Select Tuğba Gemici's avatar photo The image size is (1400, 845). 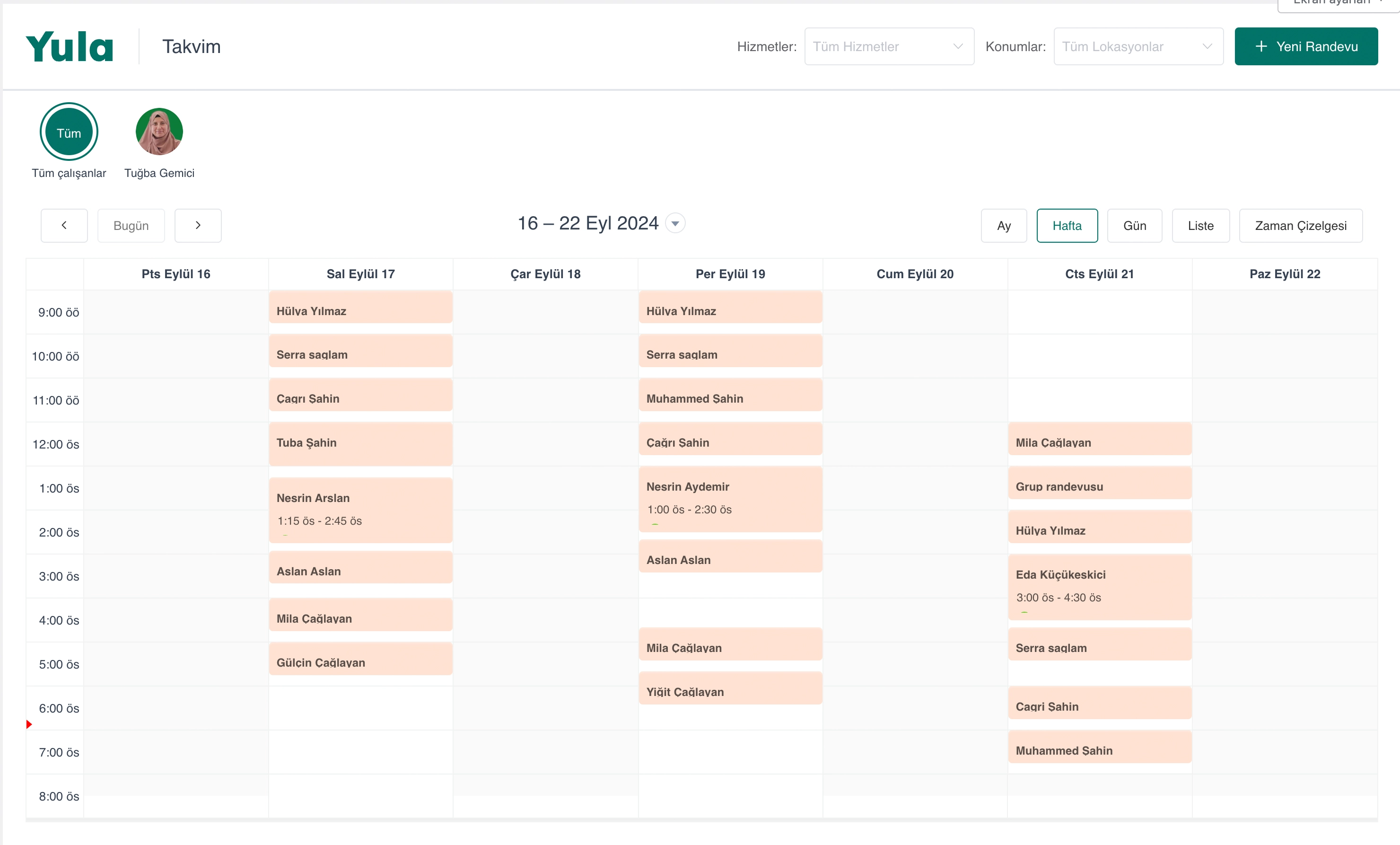[159, 132]
